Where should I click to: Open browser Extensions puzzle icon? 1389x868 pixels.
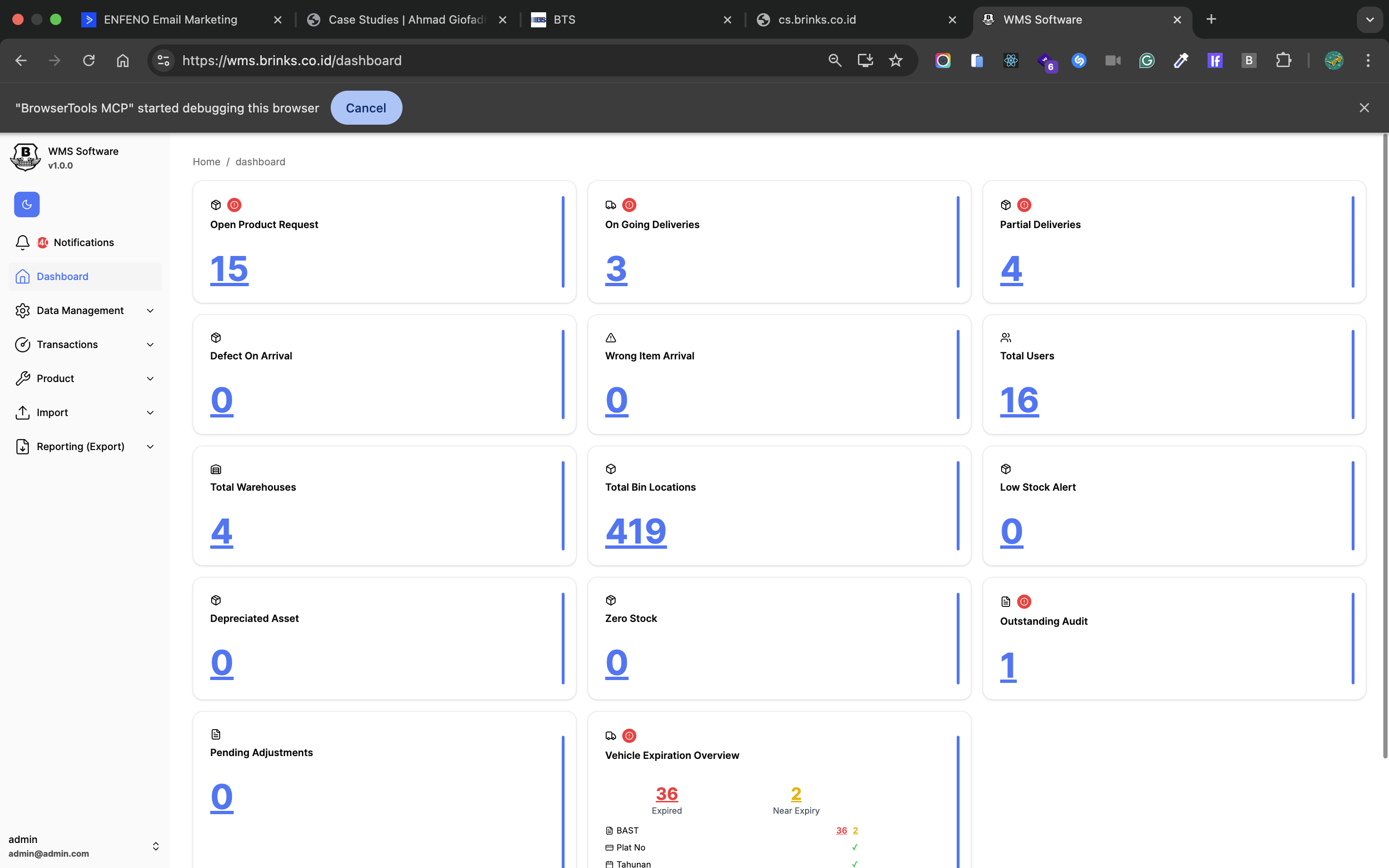click(1283, 60)
